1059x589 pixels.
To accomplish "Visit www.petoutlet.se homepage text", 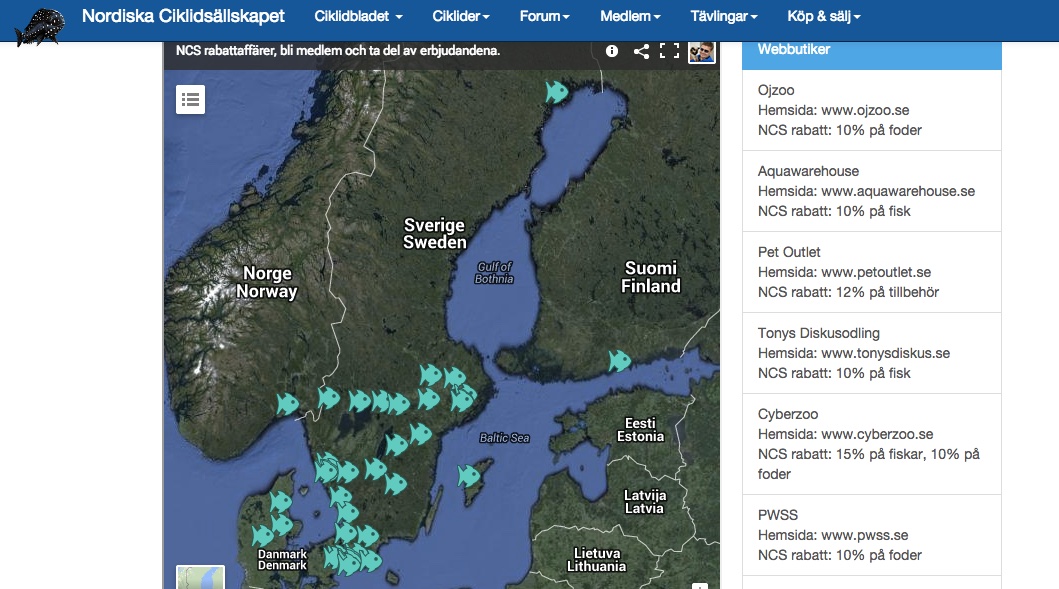I will (876, 272).
